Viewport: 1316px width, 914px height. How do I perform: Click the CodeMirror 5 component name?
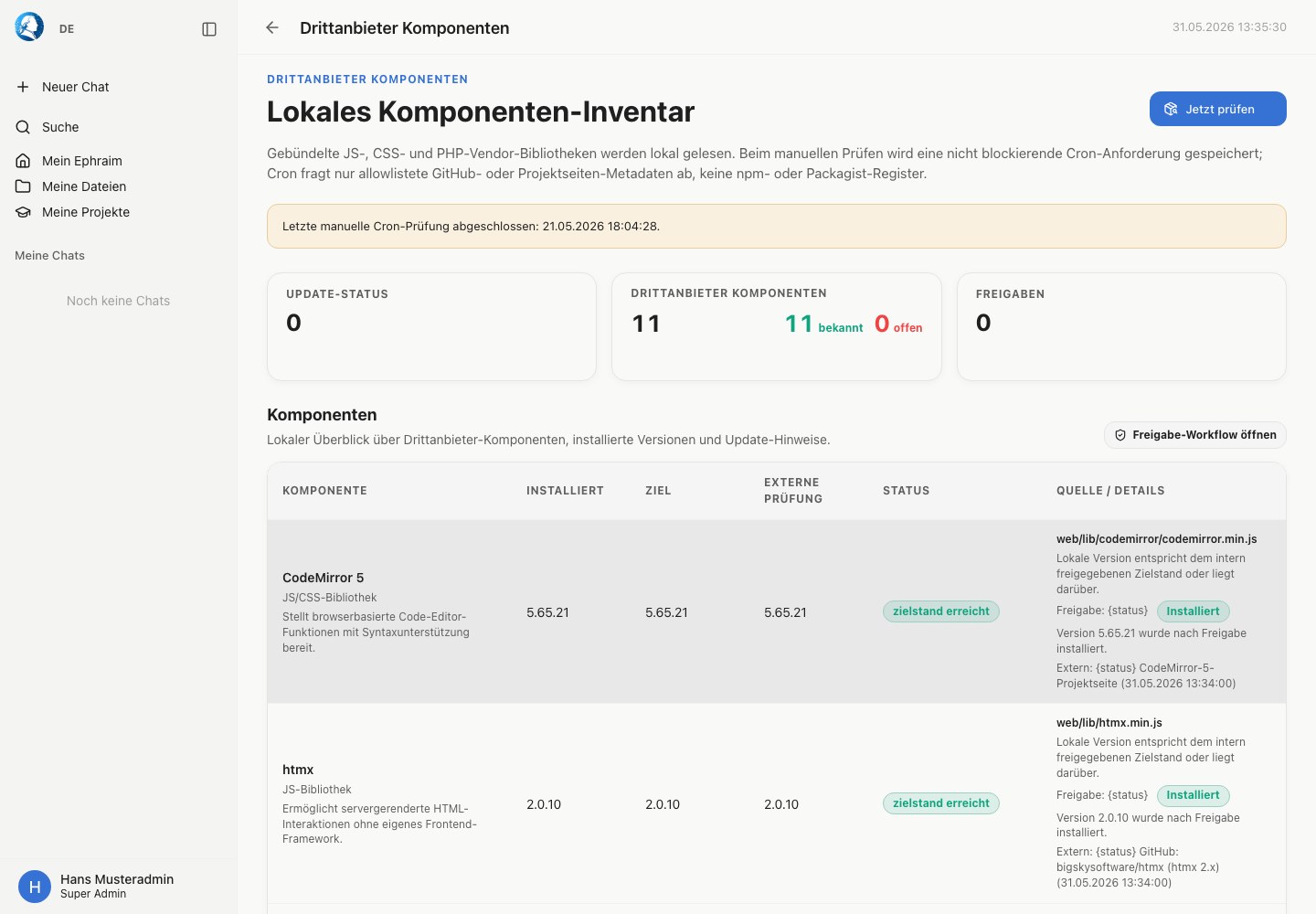(323, 578)
